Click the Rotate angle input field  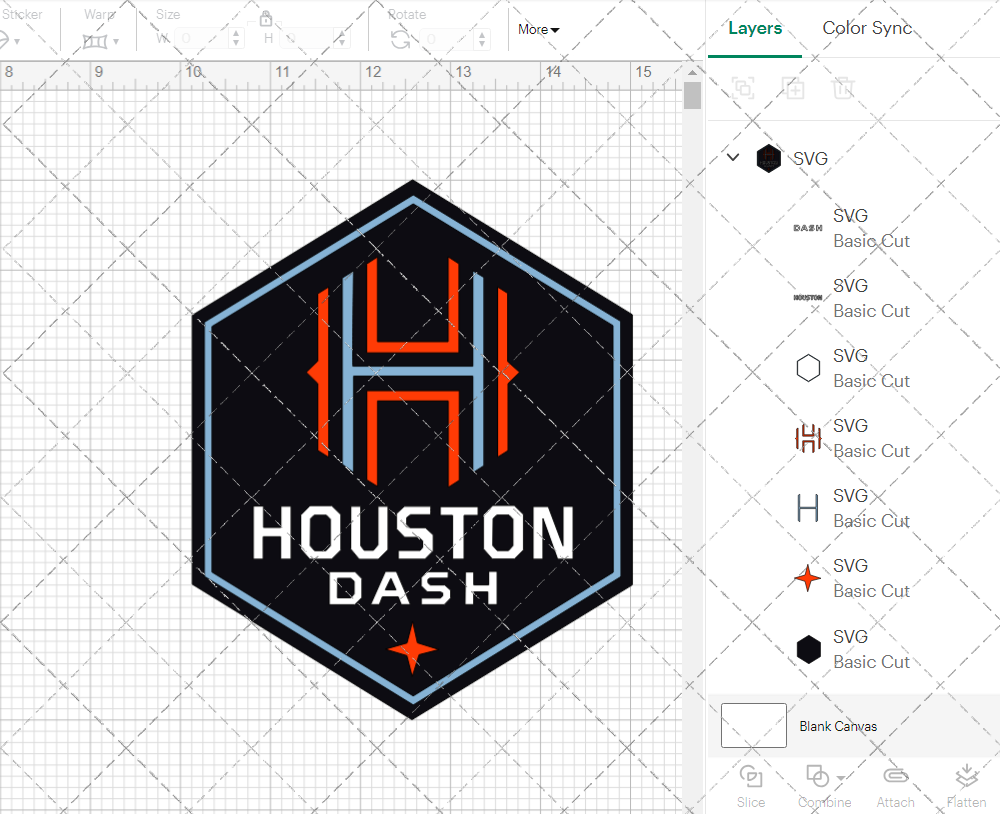coord(446,39)
